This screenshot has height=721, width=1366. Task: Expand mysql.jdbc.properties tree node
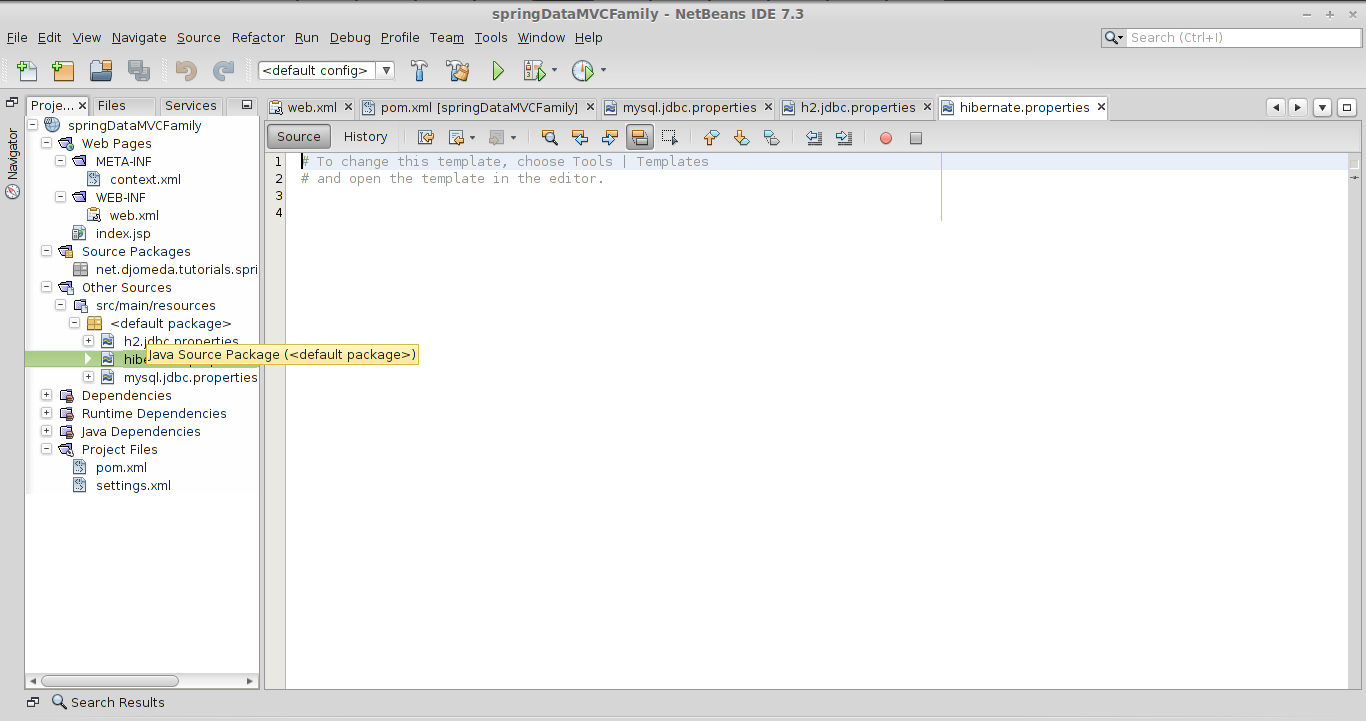tap(88, 378)
